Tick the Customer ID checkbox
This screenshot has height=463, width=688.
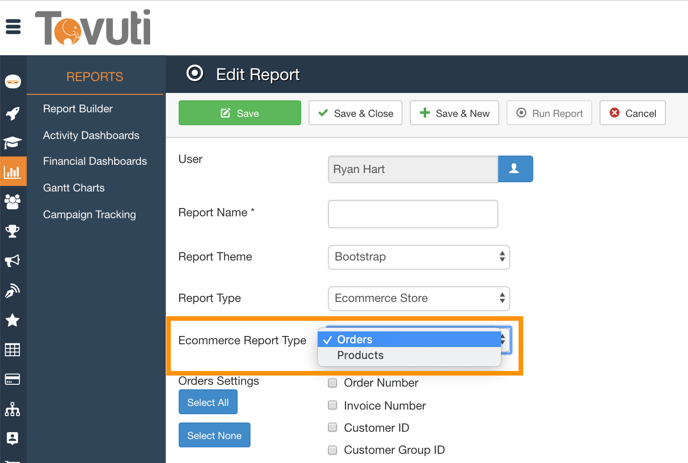pyautogui.click(x=333, y=428)
